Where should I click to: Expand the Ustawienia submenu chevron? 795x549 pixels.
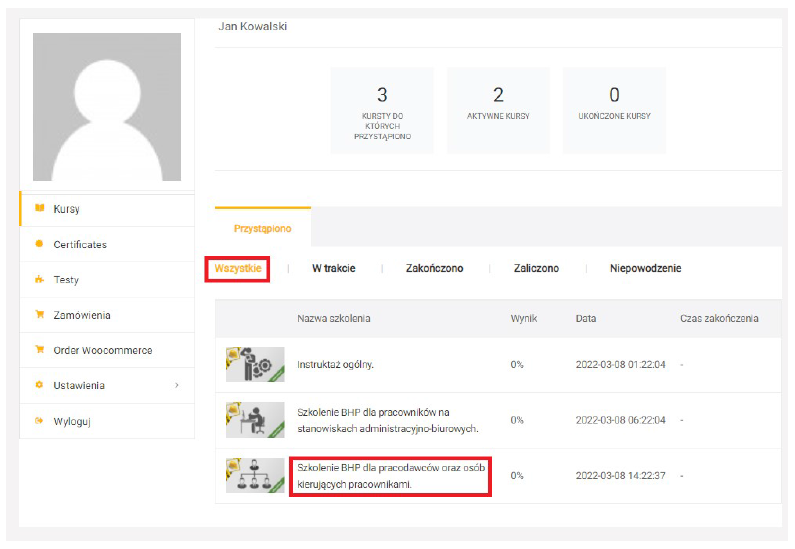177,385
